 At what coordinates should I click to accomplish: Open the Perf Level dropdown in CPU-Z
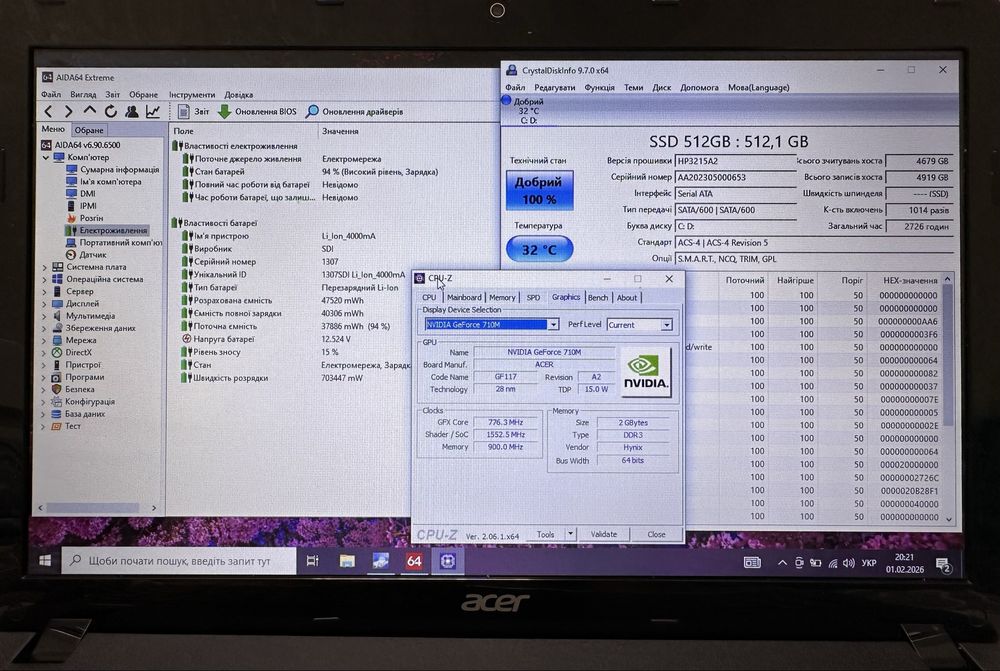(639, 325)
